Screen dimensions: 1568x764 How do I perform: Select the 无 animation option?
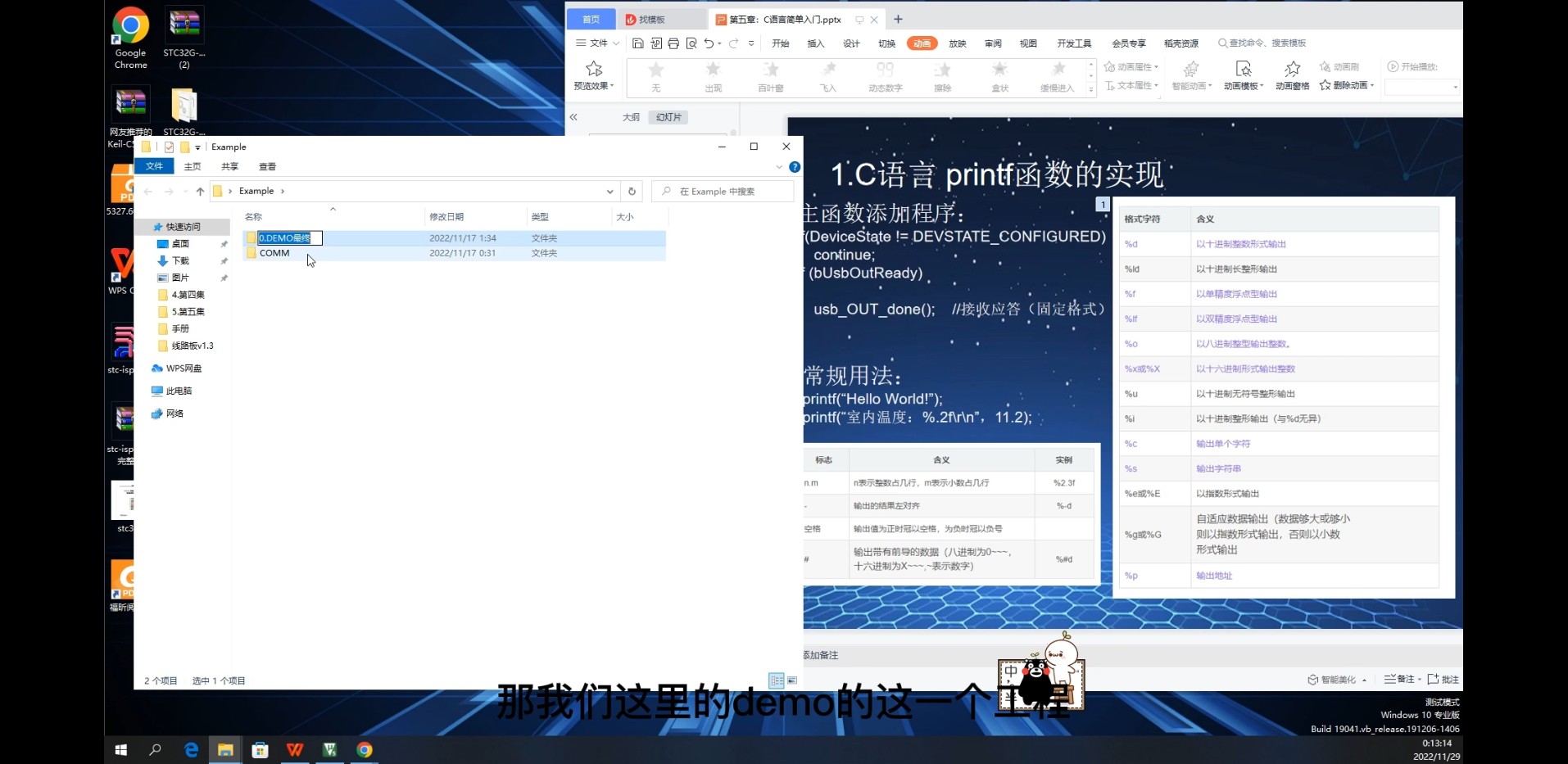[x=655, y=77]
